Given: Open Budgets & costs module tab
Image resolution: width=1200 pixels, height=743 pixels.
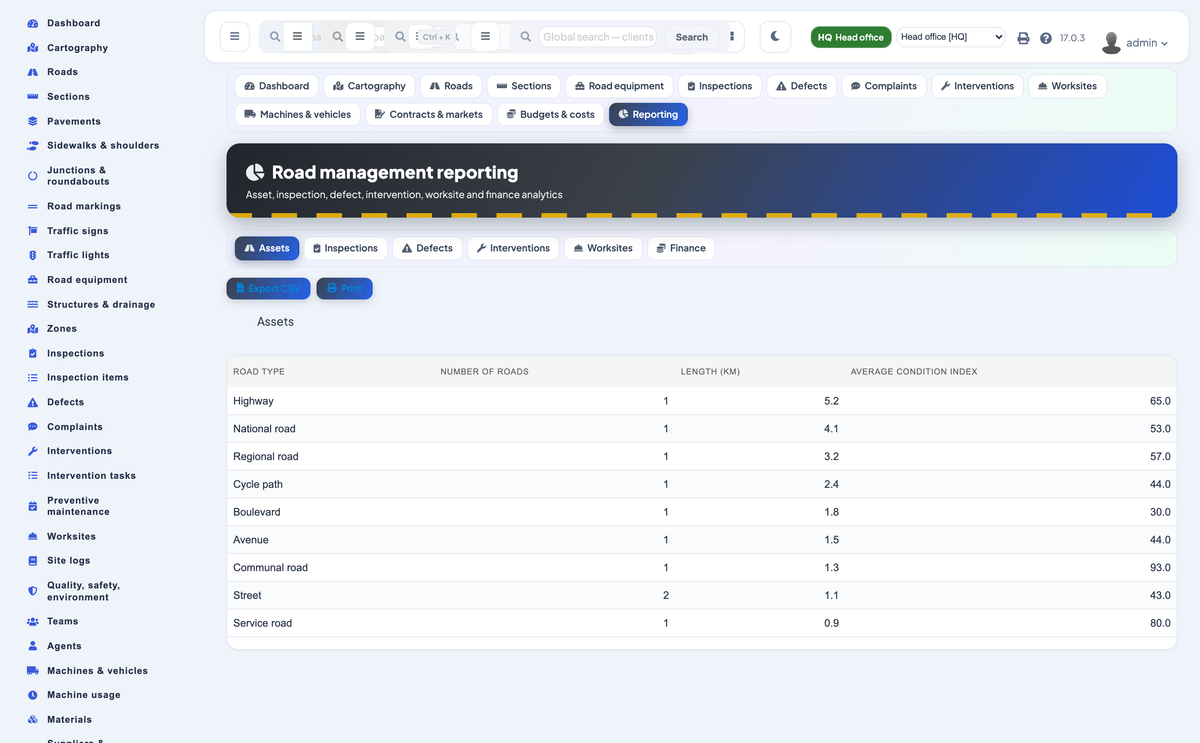Looking at the screenshot, I should (x=550, y=114).
